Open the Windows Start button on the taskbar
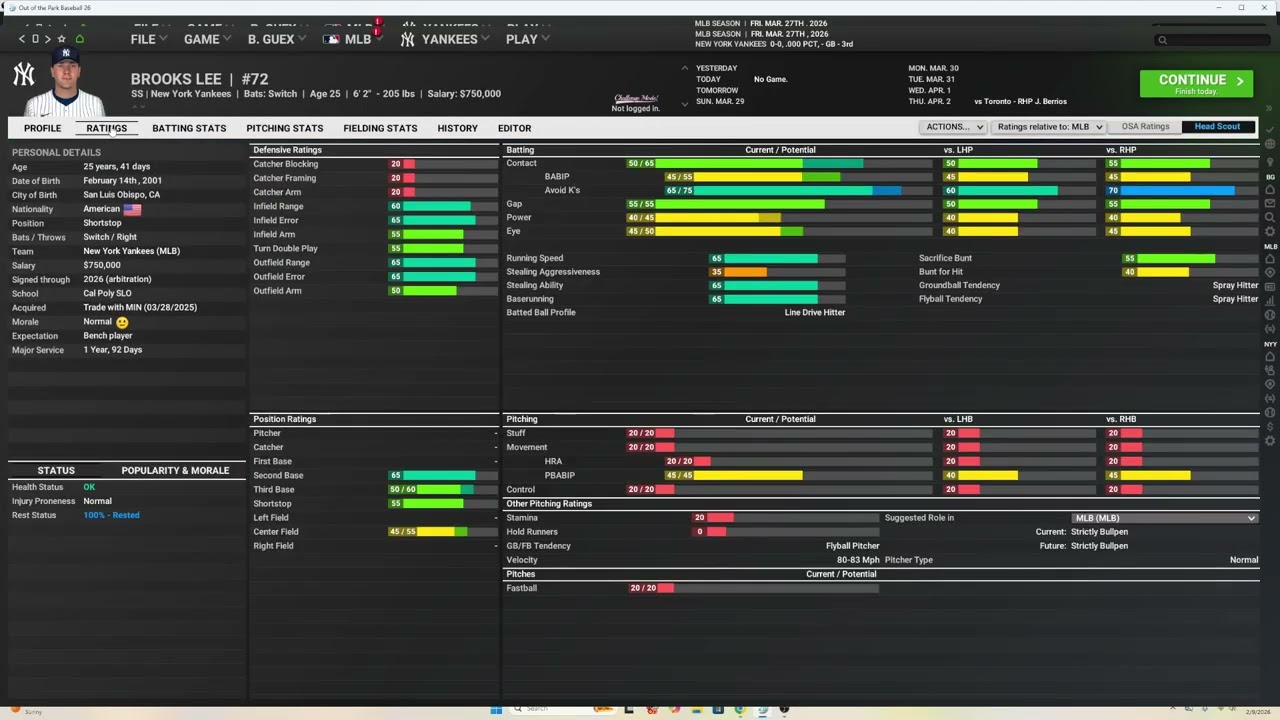 pyautogui.click(x=495, y=710)
